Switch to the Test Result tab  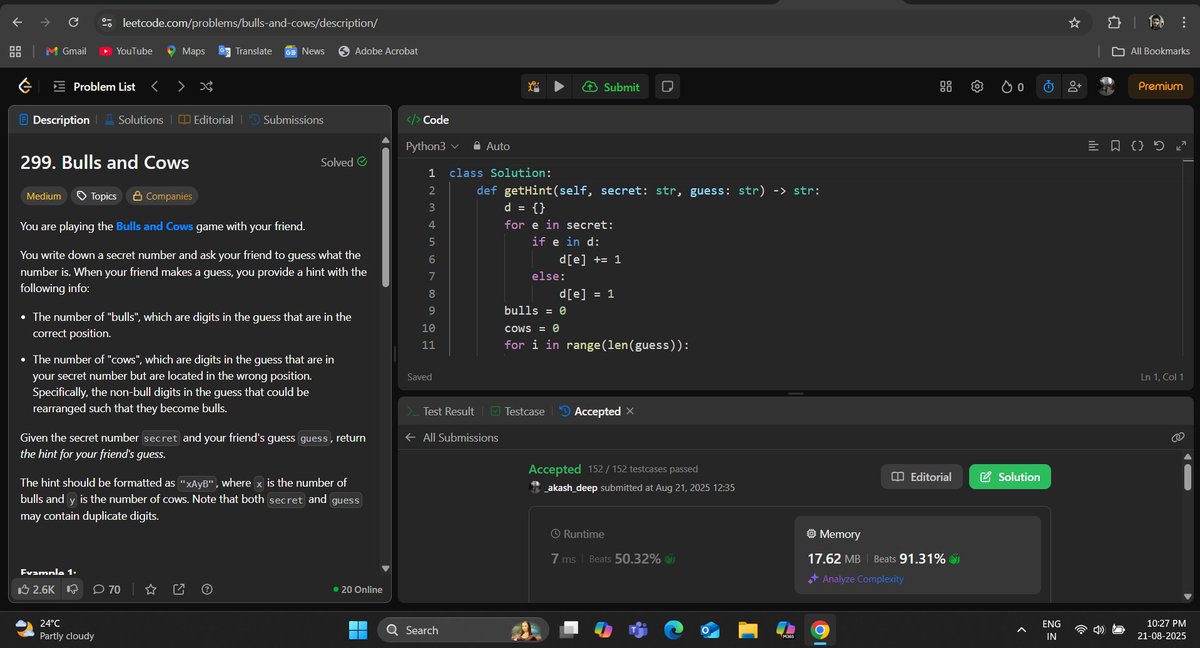point(439,411)
